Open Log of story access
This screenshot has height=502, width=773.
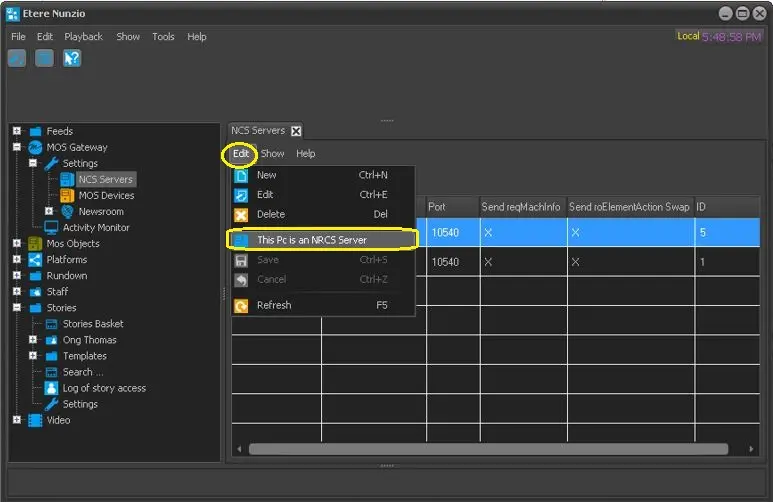pos(104,388)
